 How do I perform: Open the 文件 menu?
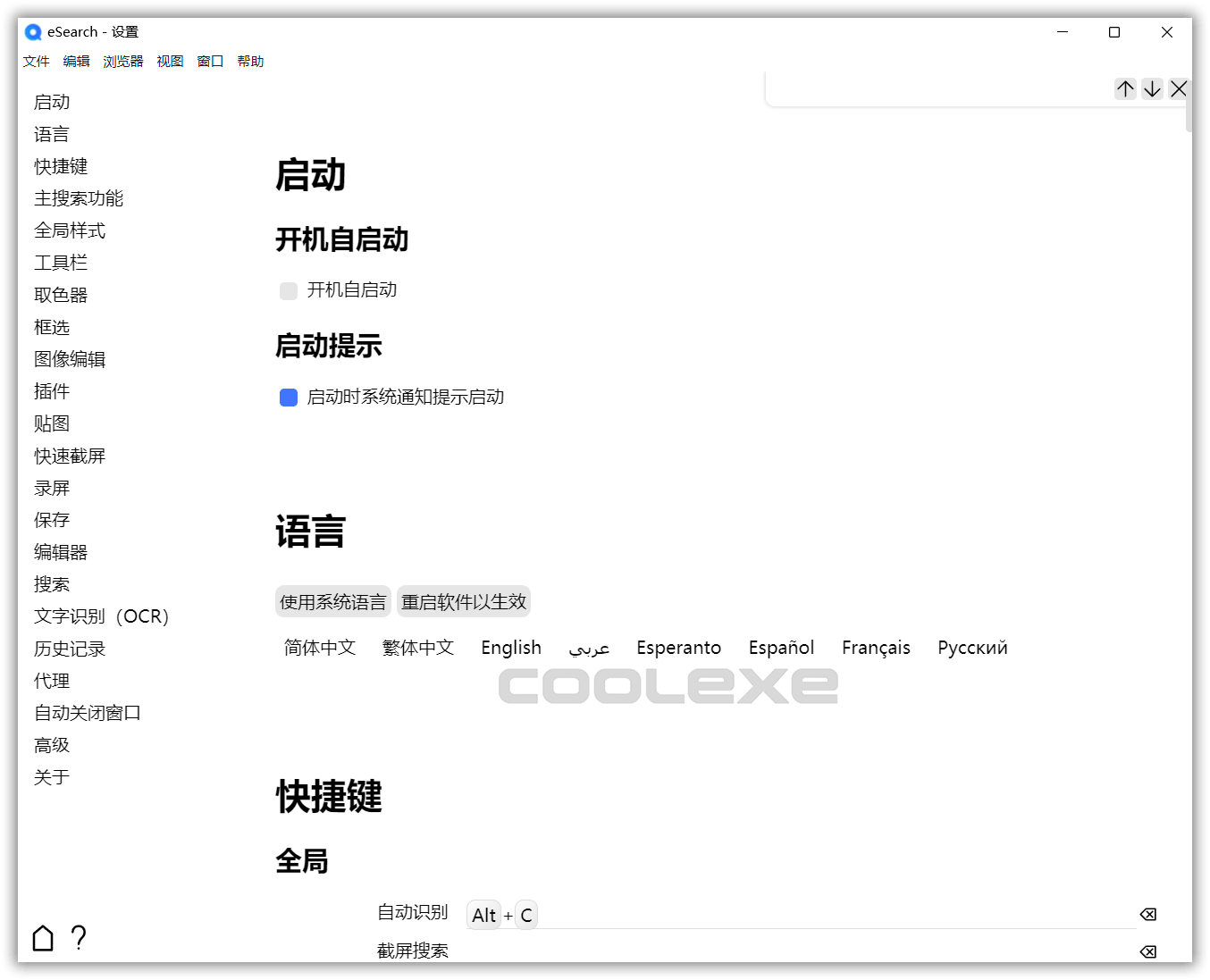click(x=37, y=61)
